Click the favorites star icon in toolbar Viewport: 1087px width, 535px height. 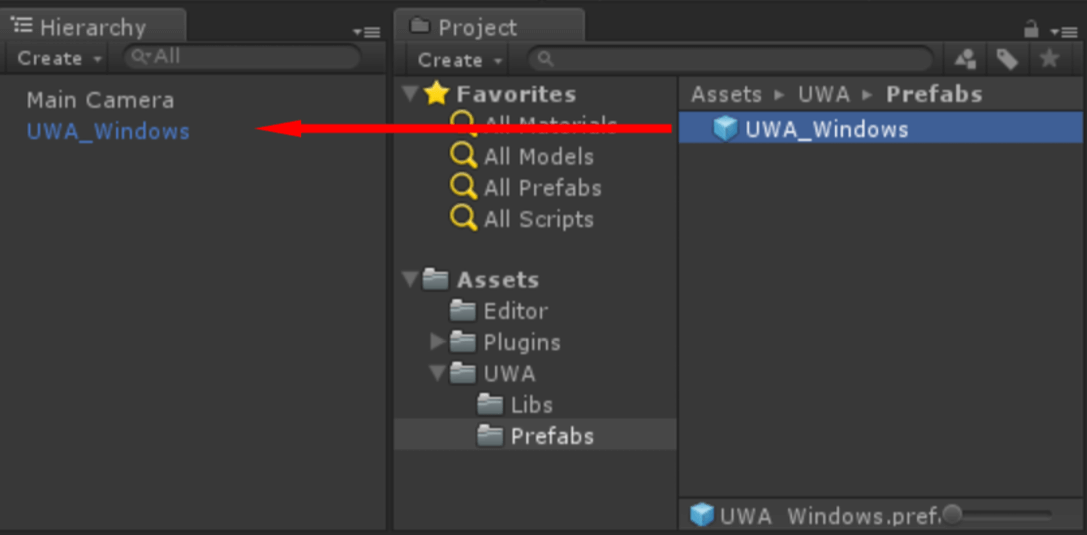(1049, 60)
